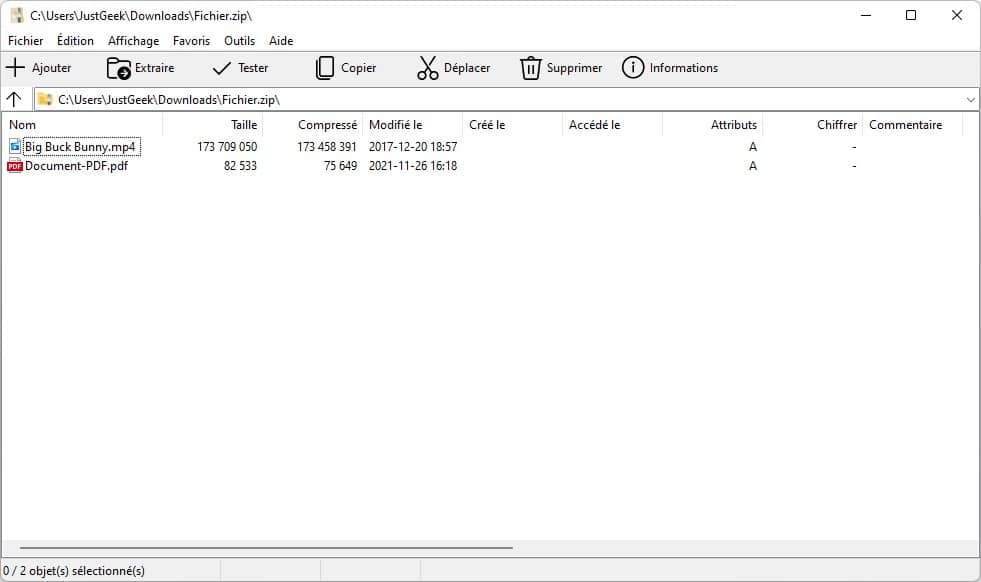Viewport: 981px width, 582px height.
Task: Click the Informations circle icon
Action: click(633, 68)
